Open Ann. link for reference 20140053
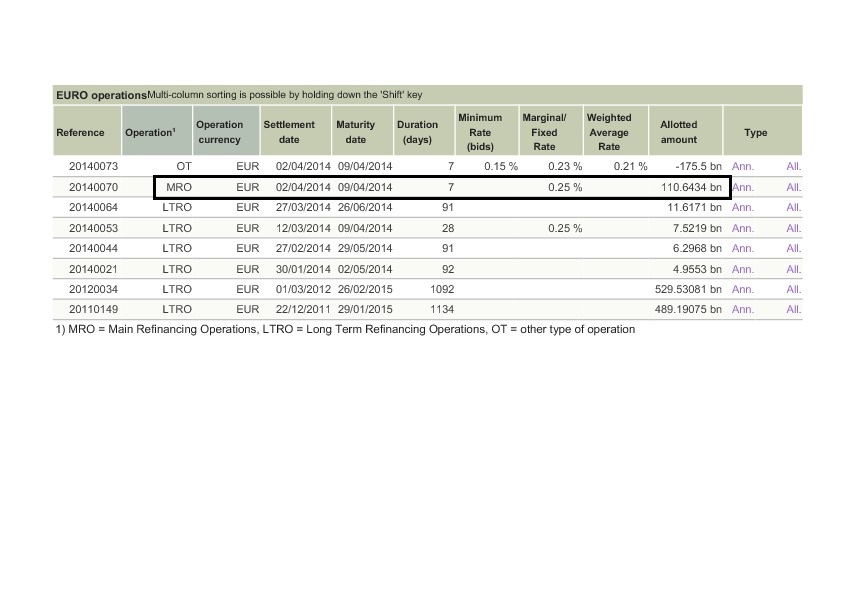Image resolution: width=842 pixels, height=595 pixels. point(743,228)
